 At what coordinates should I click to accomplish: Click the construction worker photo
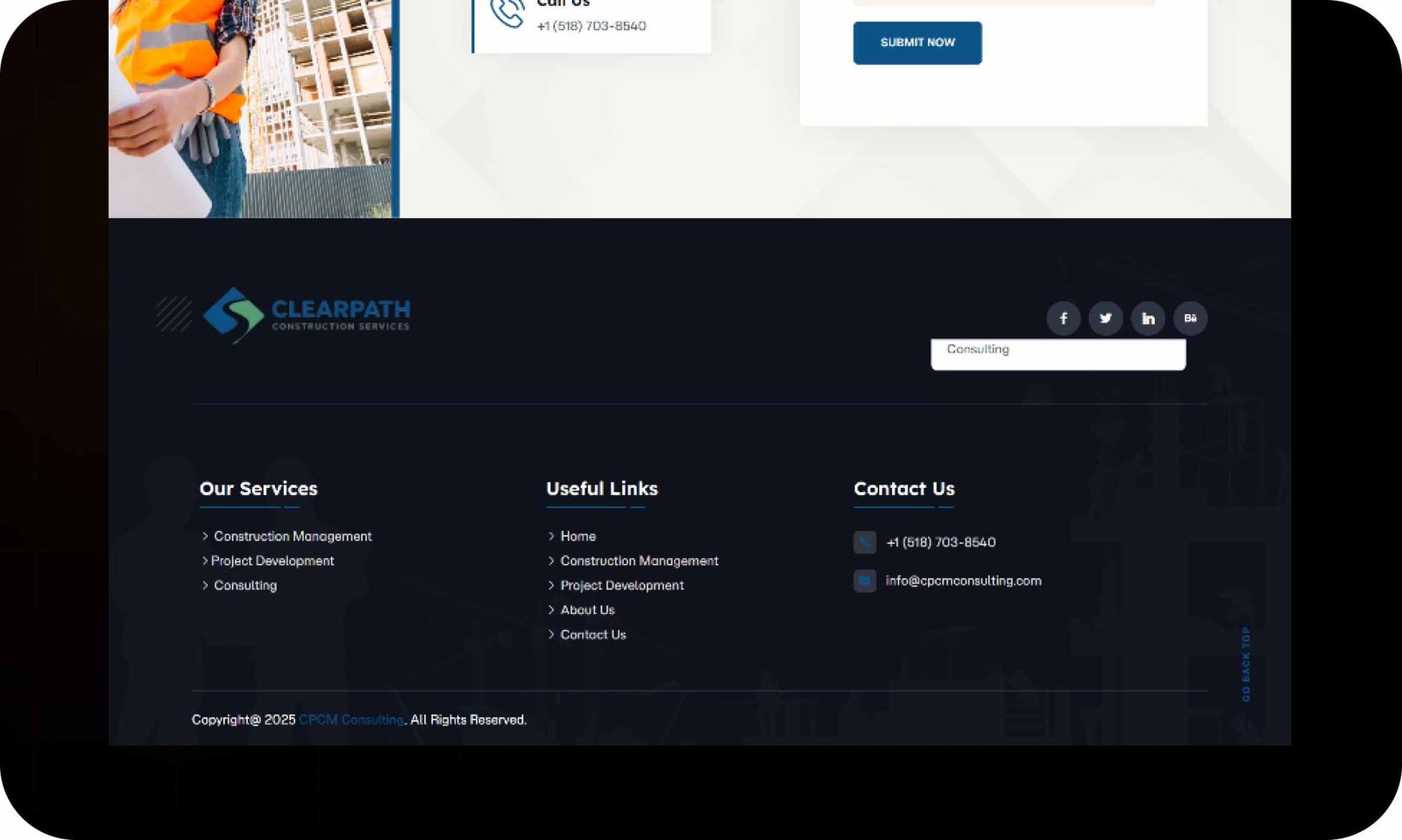pos(251,109)
